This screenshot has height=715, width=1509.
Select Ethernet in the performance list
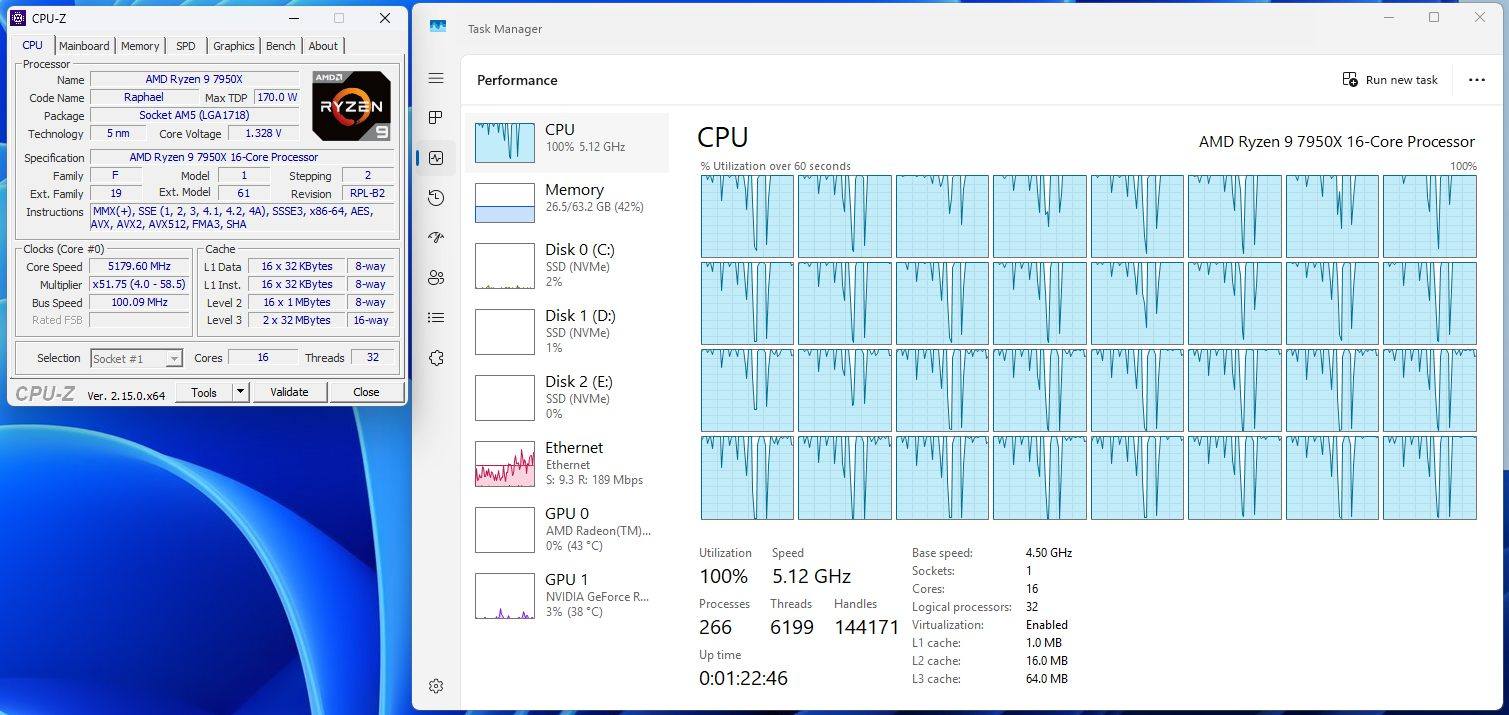click(567, 464)
